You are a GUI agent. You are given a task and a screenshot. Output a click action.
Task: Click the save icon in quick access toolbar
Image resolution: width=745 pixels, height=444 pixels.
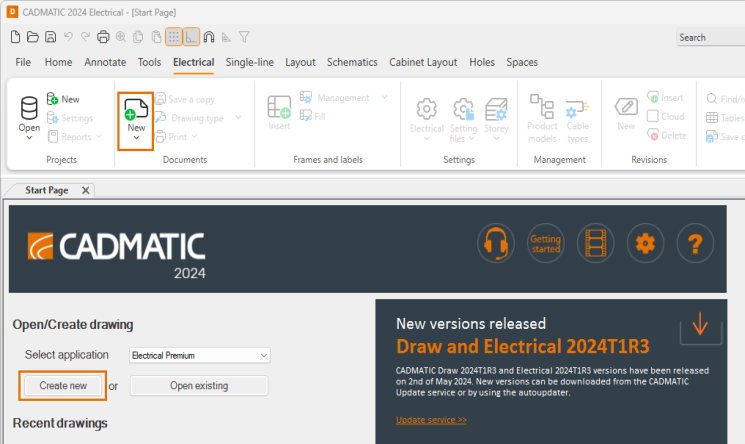(50, 37)
